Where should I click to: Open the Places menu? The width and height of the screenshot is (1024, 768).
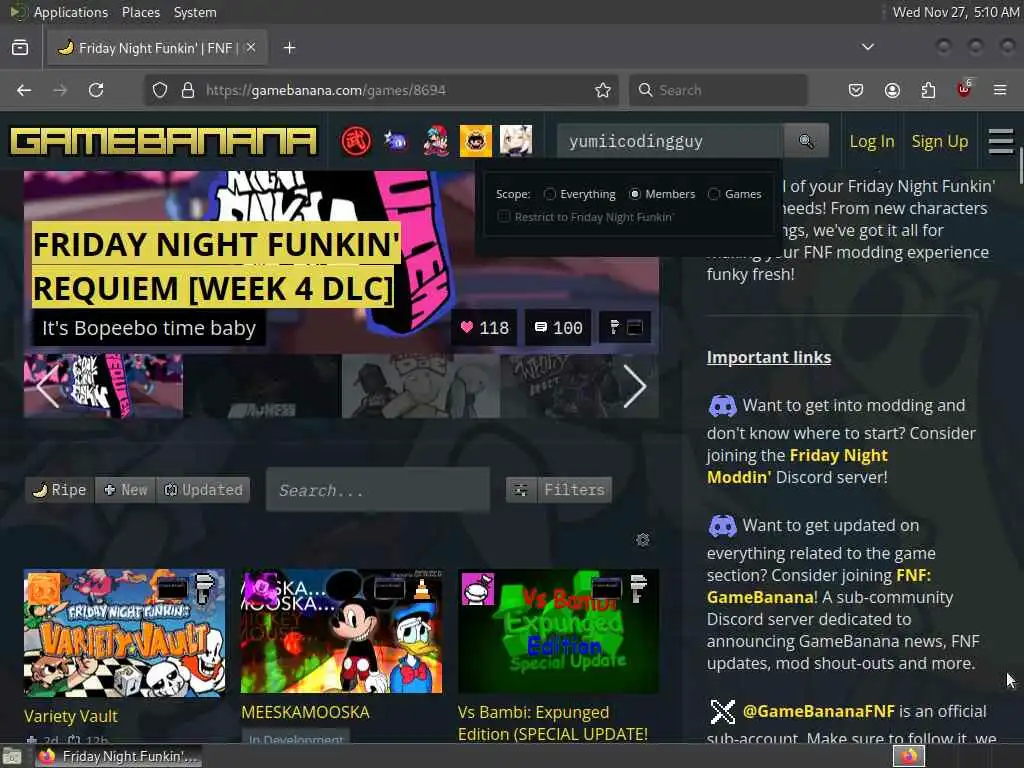coord(140,12)
